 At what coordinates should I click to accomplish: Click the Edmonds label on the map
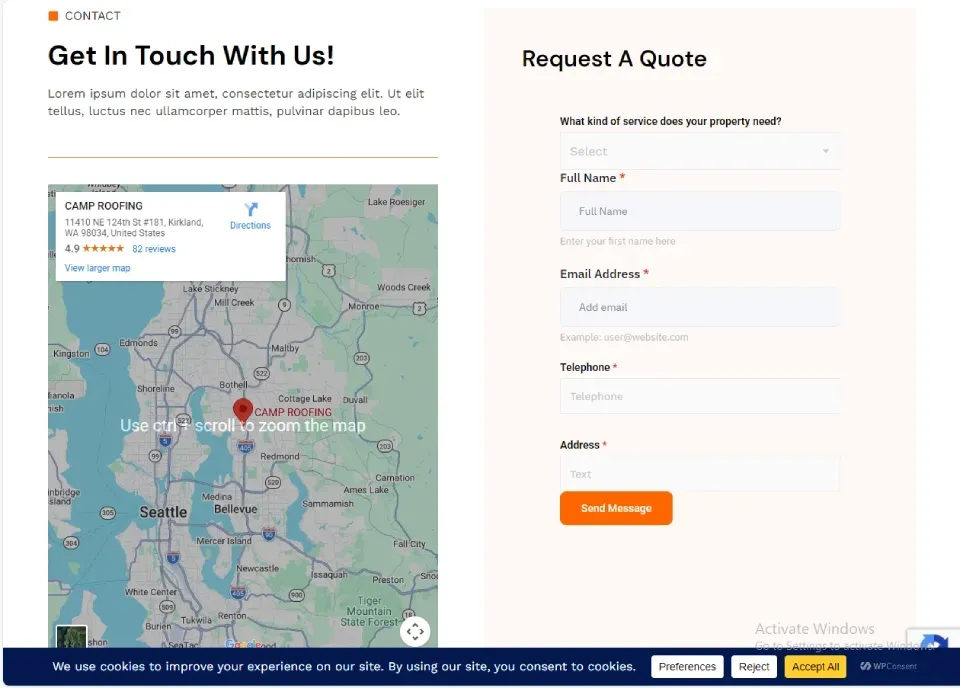[138, 343]
